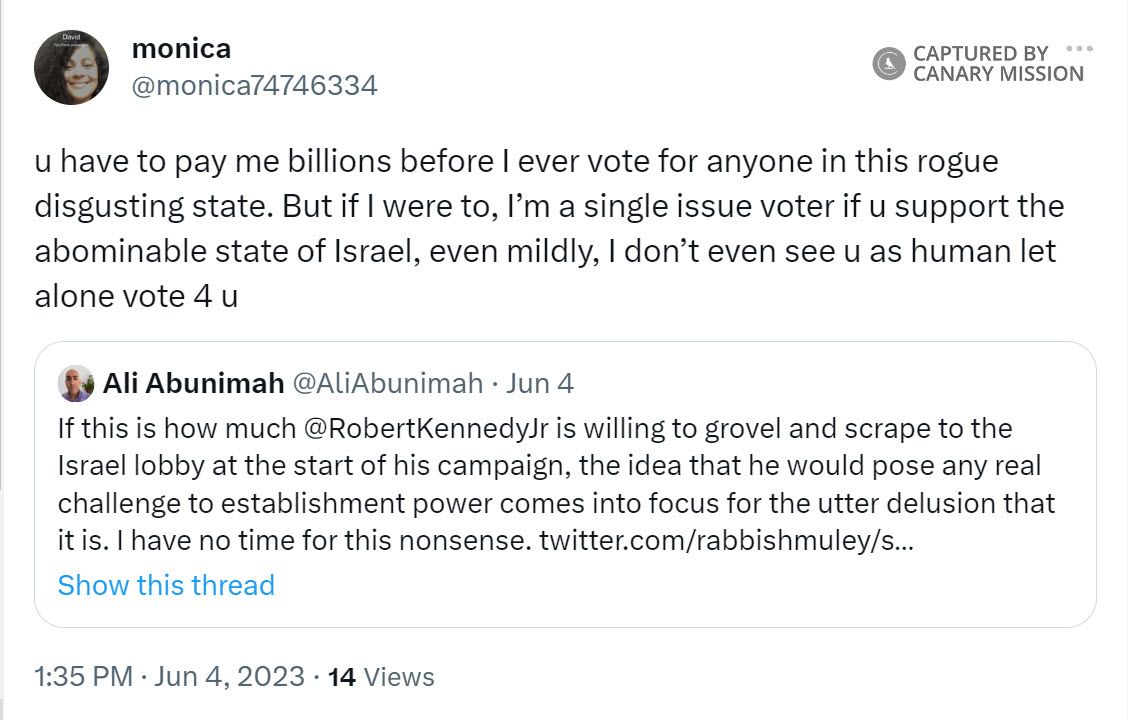The height and width of the screenshot is (720, 1130).
Task: Click the Ali Abunimah display name
Action: (191, 383)
